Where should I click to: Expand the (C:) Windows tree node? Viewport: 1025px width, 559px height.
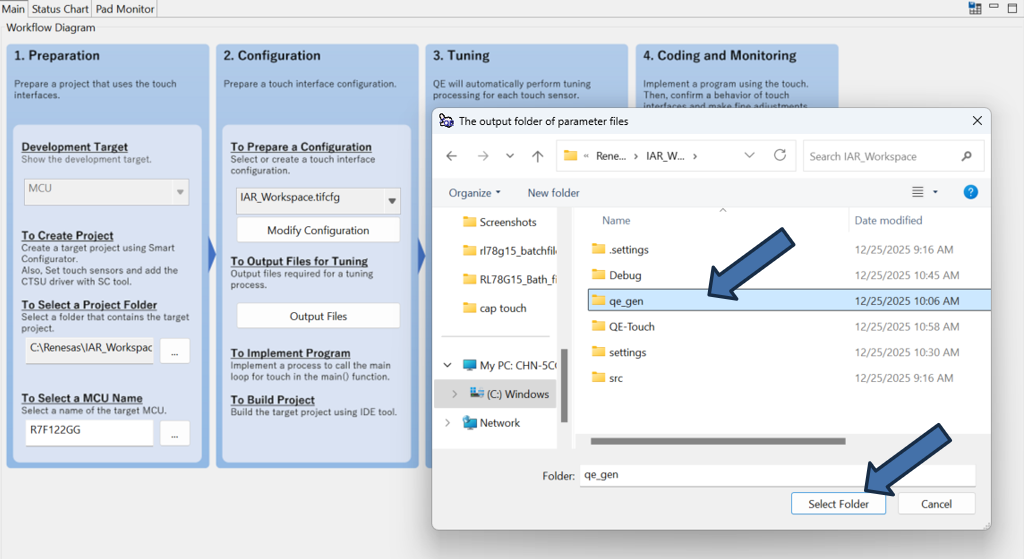coord(454,394)
